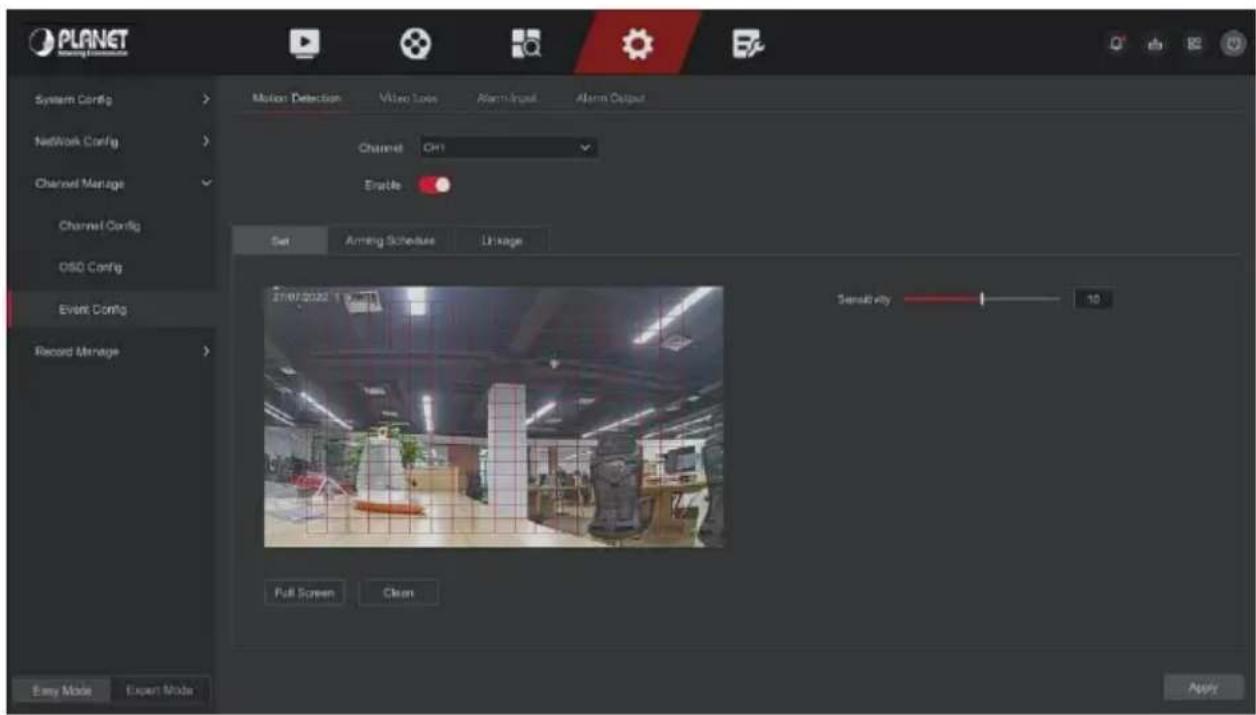Select the Set sub-tab
The height and width of the screenshot is (715, 1256).
click(x=279, y=241)
